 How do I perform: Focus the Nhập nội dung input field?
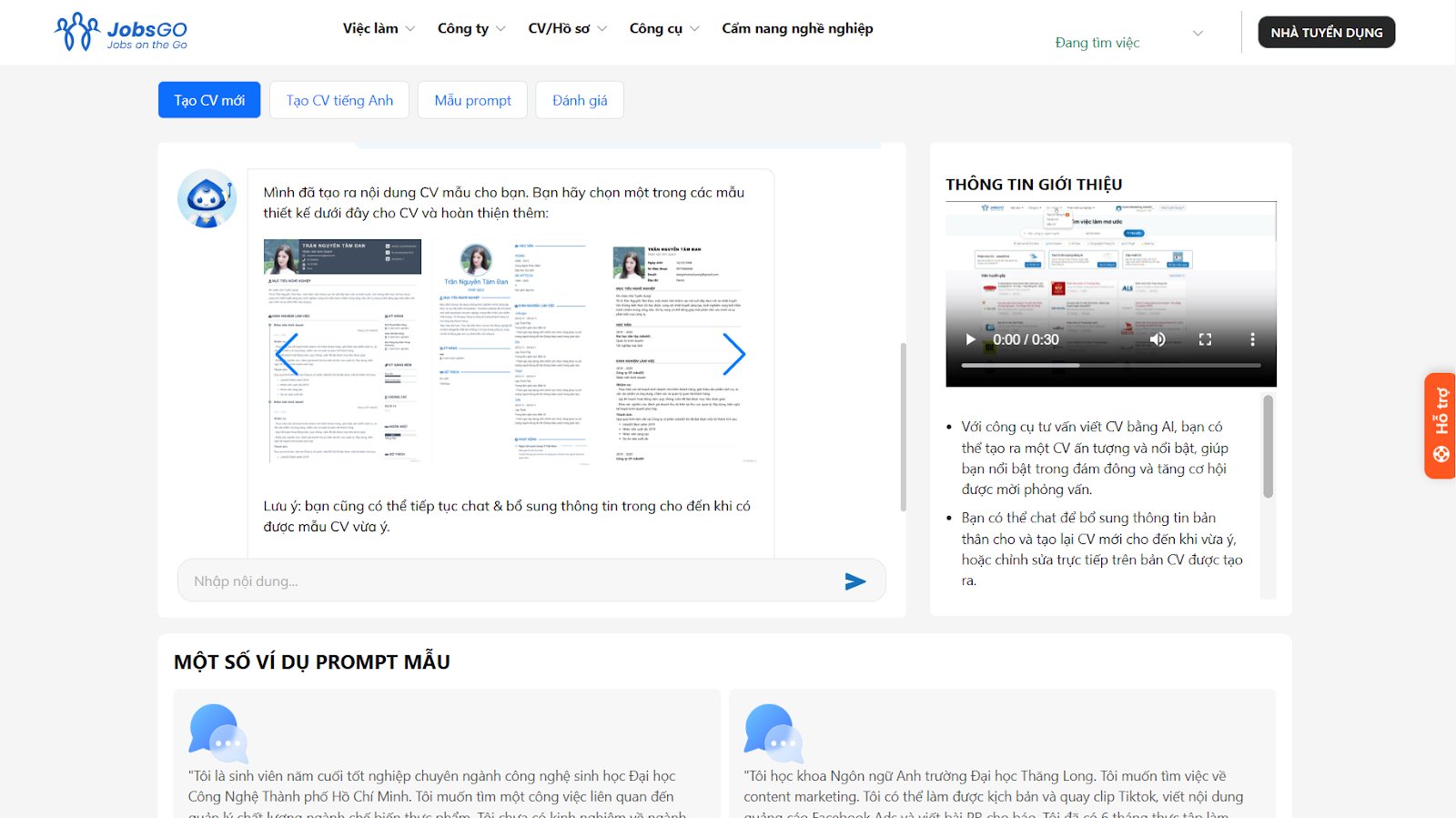[510, 581]
